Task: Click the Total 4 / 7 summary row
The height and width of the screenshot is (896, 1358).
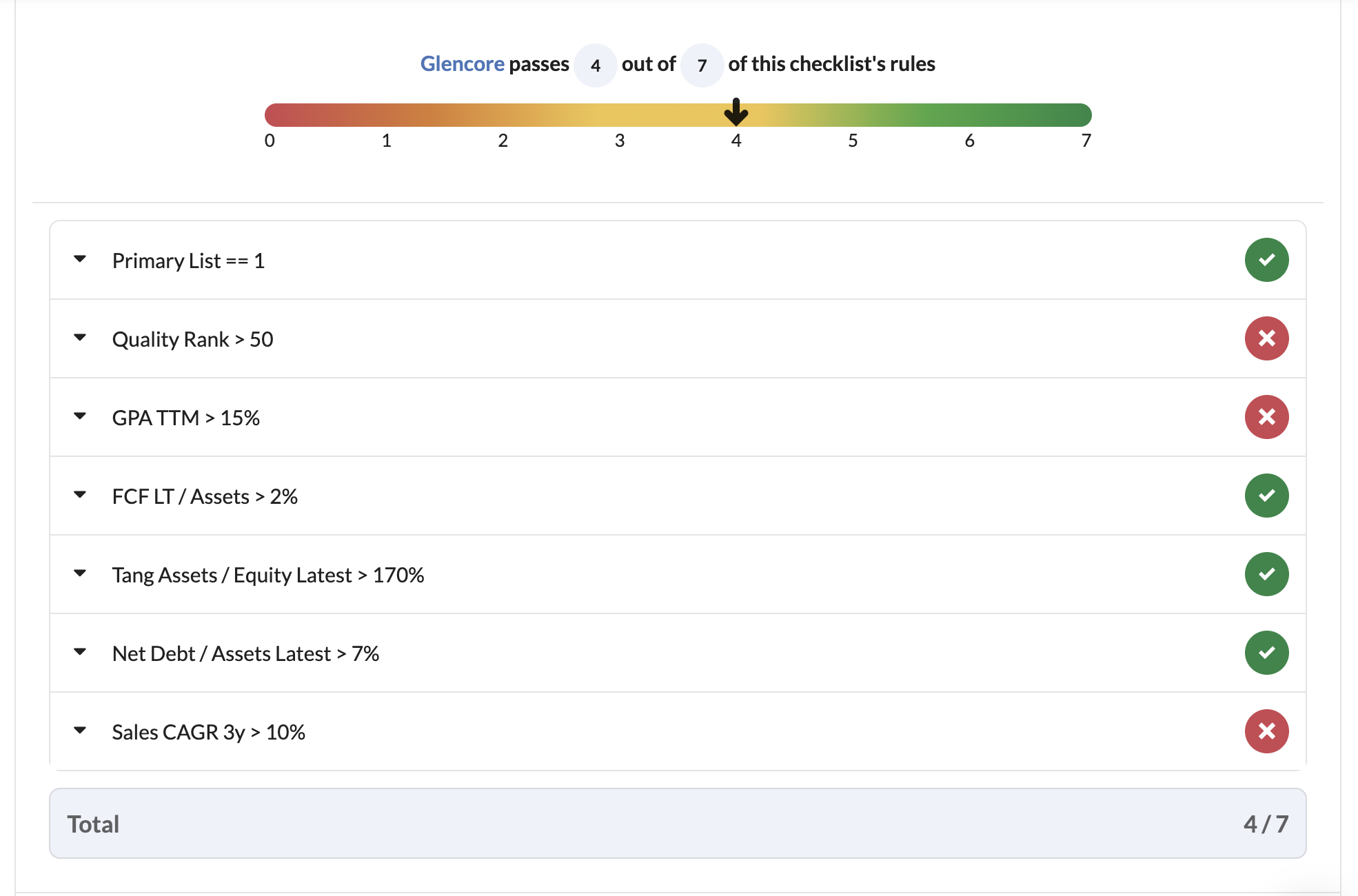Action: click(x=678, y=824)
